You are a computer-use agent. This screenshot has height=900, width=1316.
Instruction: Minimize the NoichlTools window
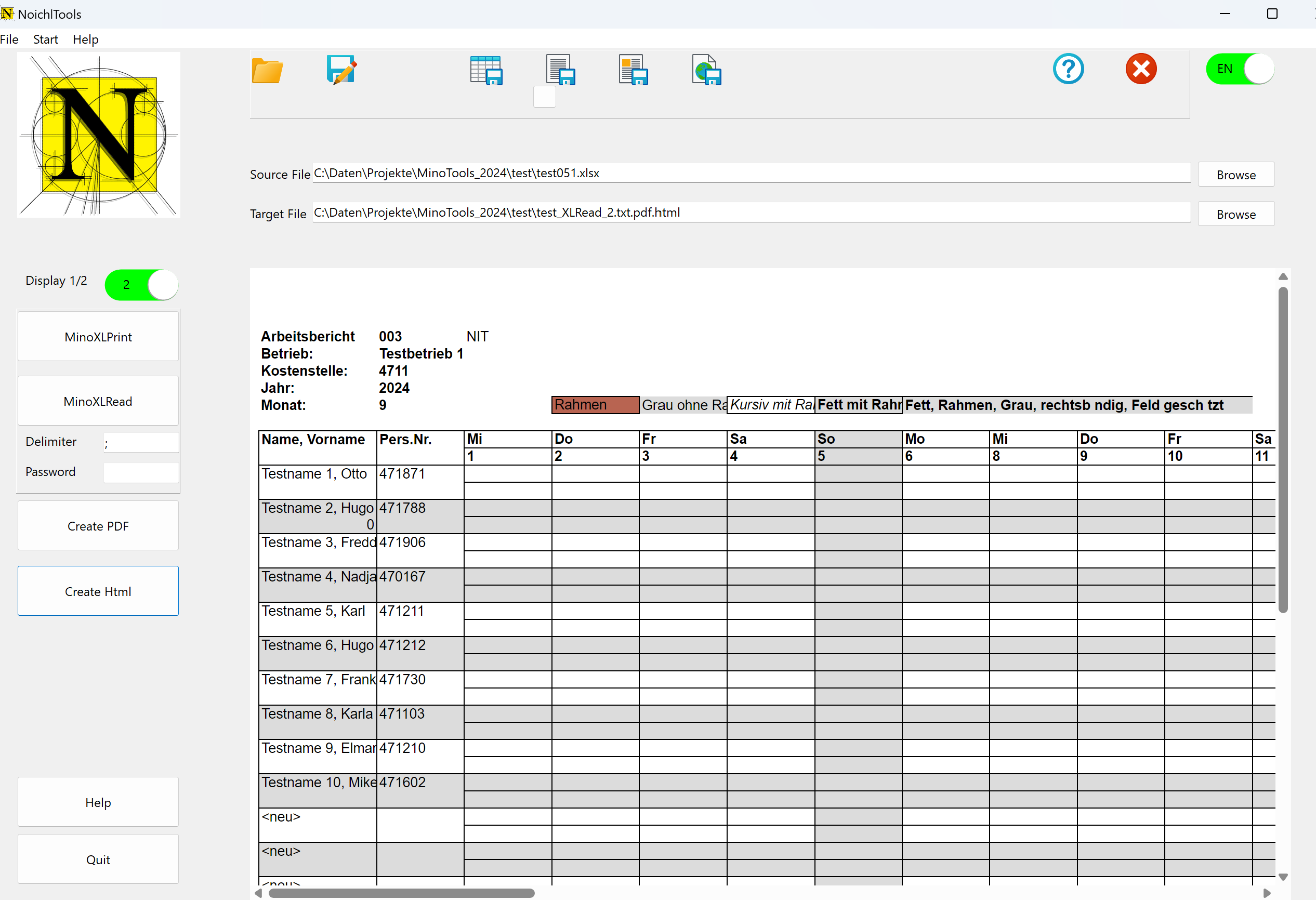pyautogui.click(x=1225, y=14)
